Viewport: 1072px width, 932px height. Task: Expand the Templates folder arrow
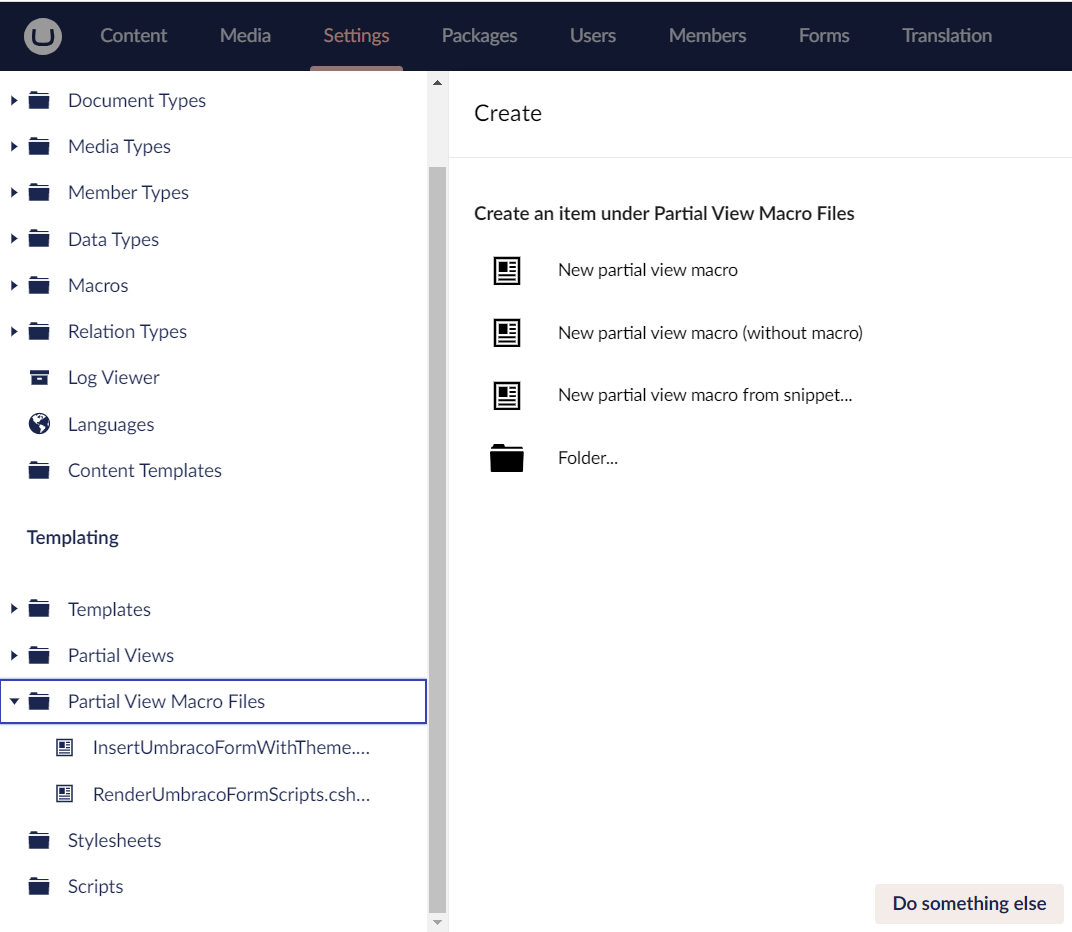tap(14, 610)
